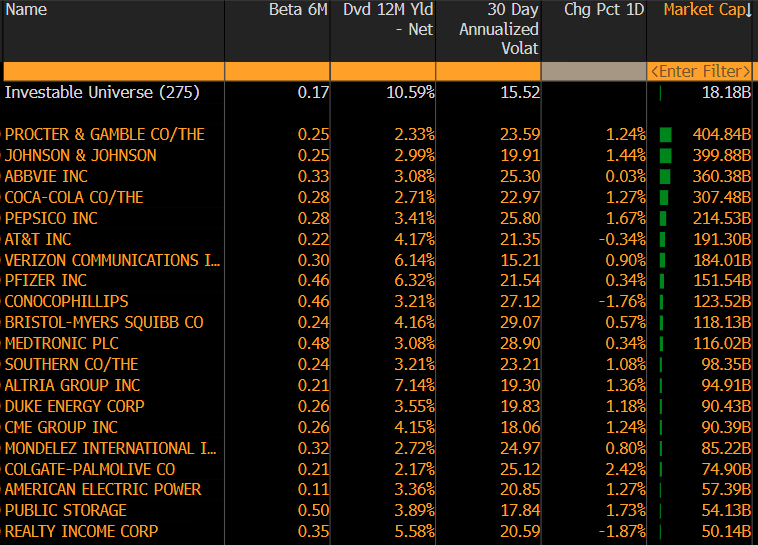Open AT&T INC security
758x545 pixels.
(38, 239)
